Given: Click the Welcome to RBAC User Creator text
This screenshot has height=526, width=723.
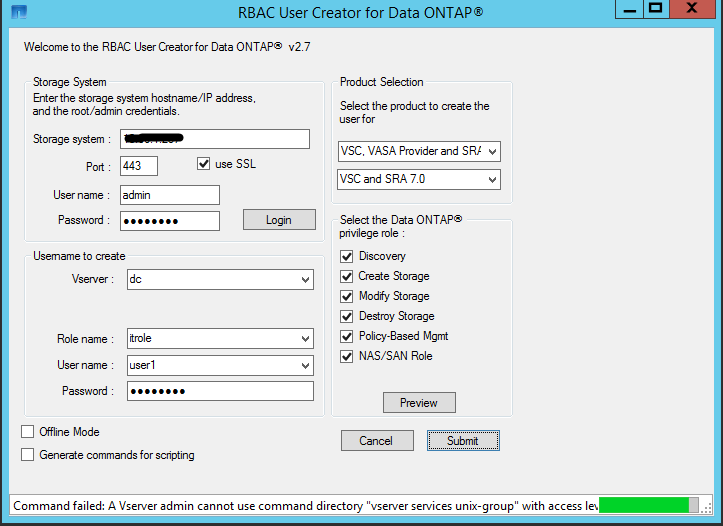Looking at the screenshot, I should [x=167, y=47].
